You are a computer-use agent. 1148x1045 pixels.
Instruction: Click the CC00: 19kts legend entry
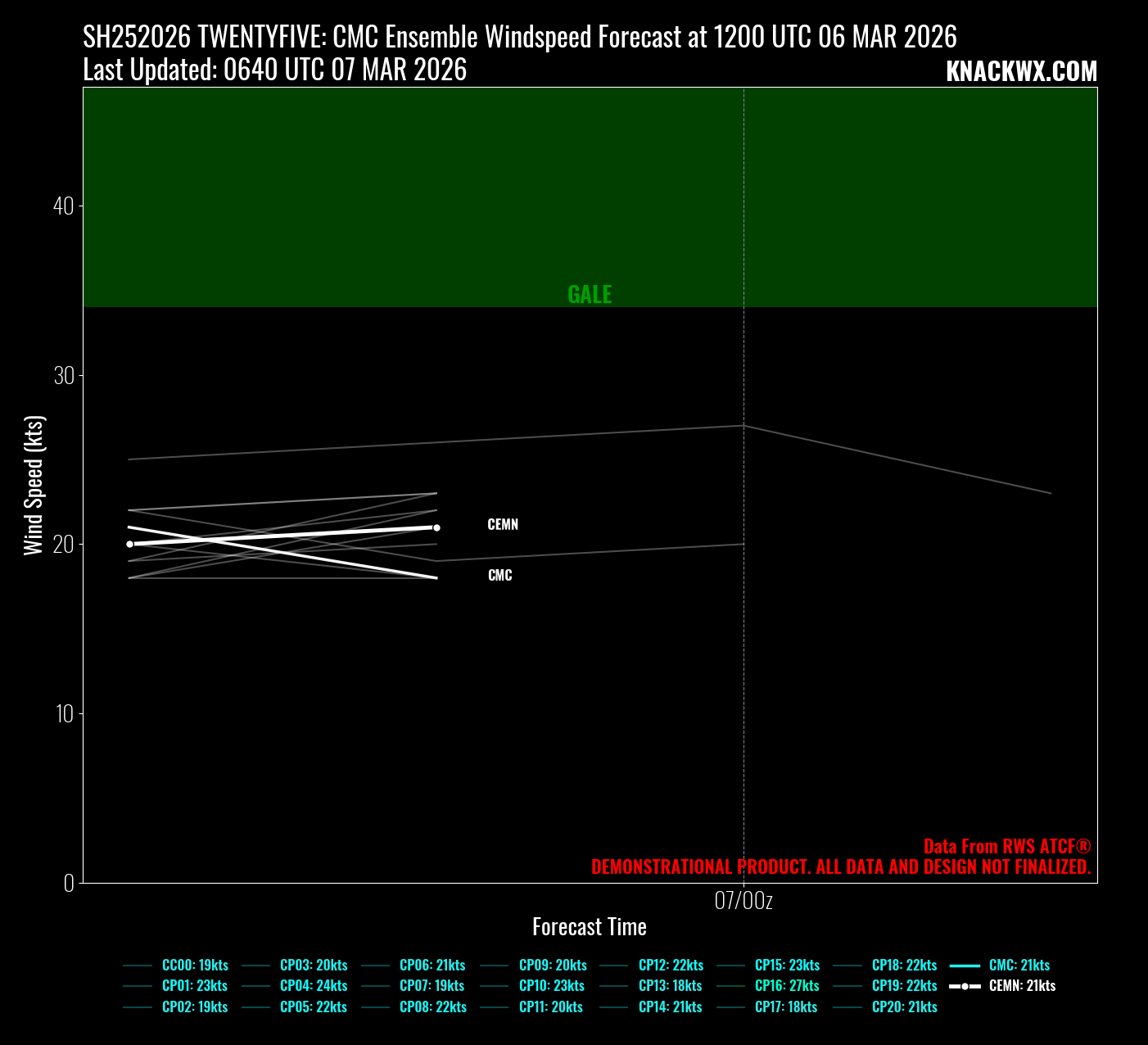tap(195, 965)
